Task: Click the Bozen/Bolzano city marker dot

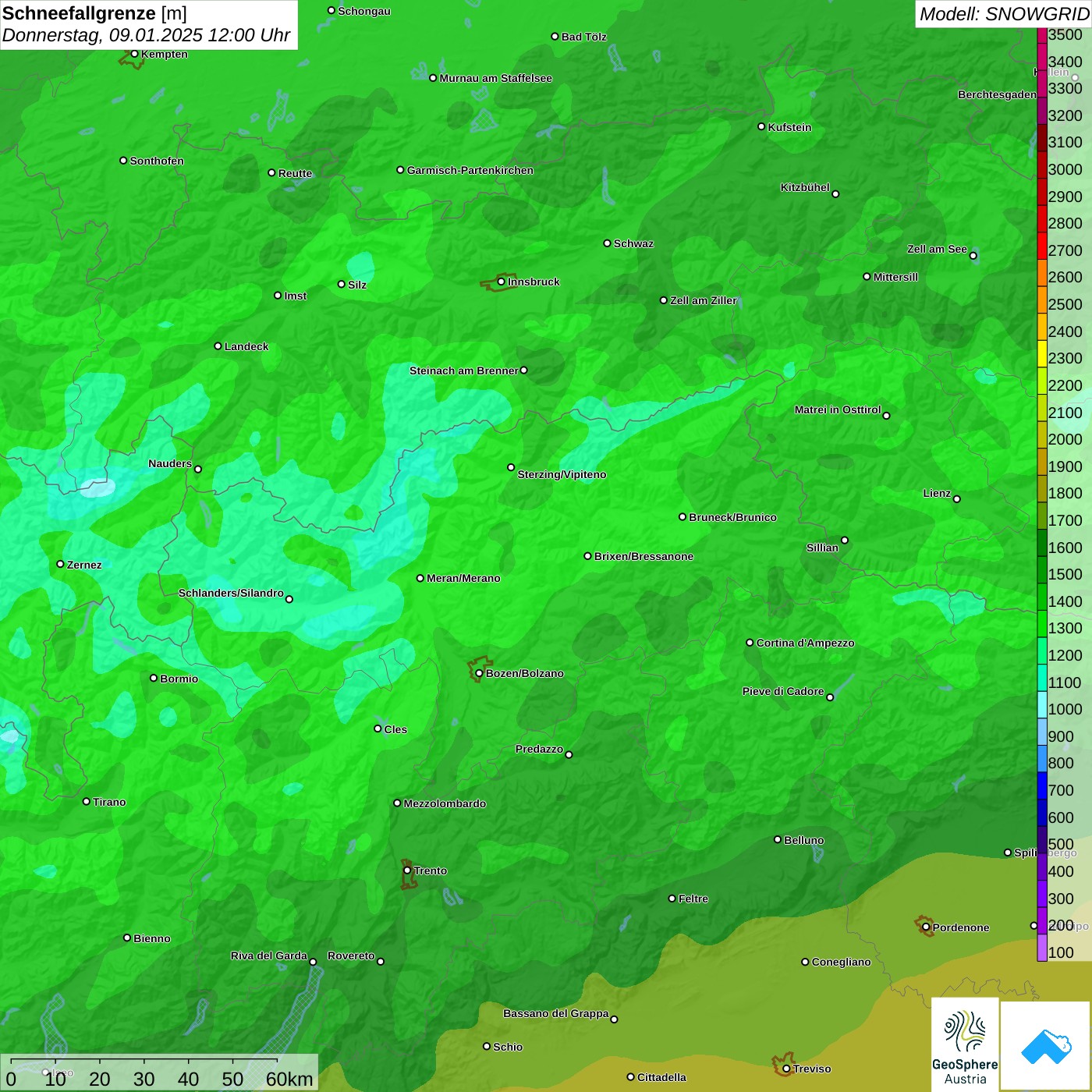Action: [x=480, y=673]
